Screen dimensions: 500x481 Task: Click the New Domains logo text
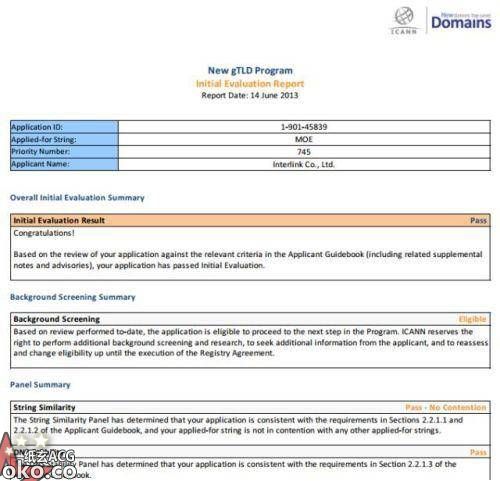click(461, 21)
